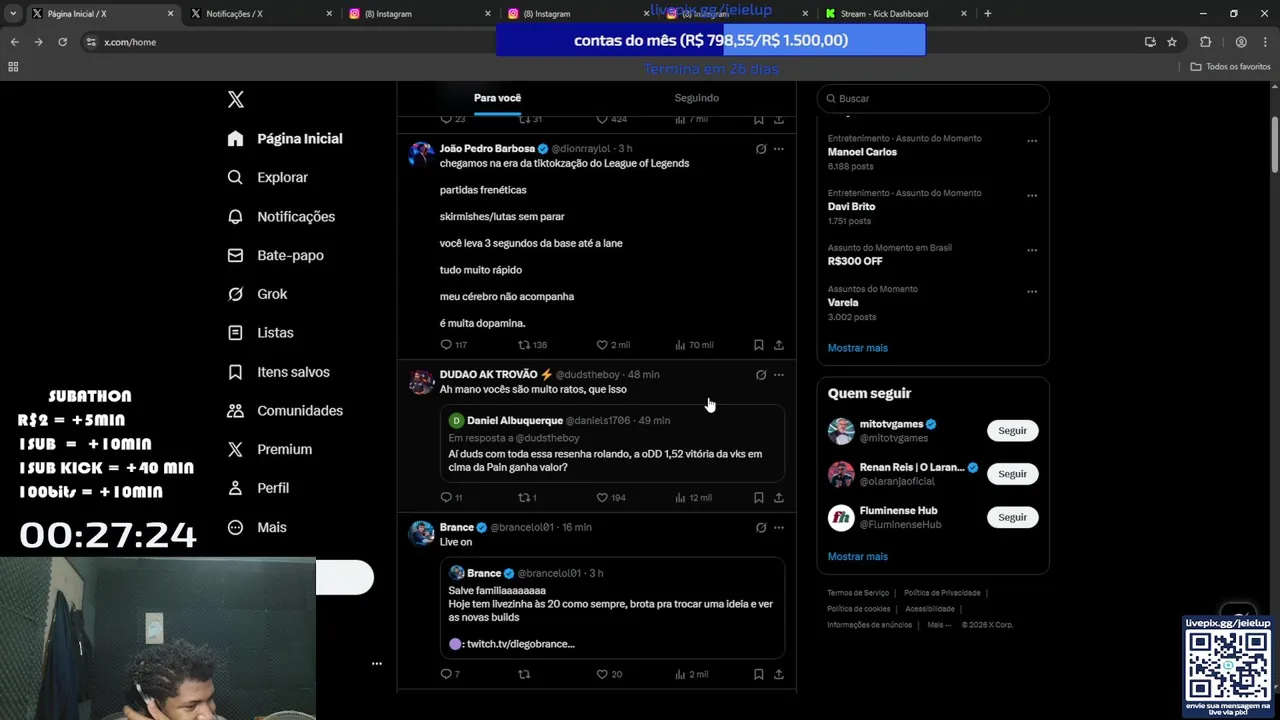Viewport: 1280px width, 720px height.
Task: Open new browser tab
Action: [x=988, y=14]
